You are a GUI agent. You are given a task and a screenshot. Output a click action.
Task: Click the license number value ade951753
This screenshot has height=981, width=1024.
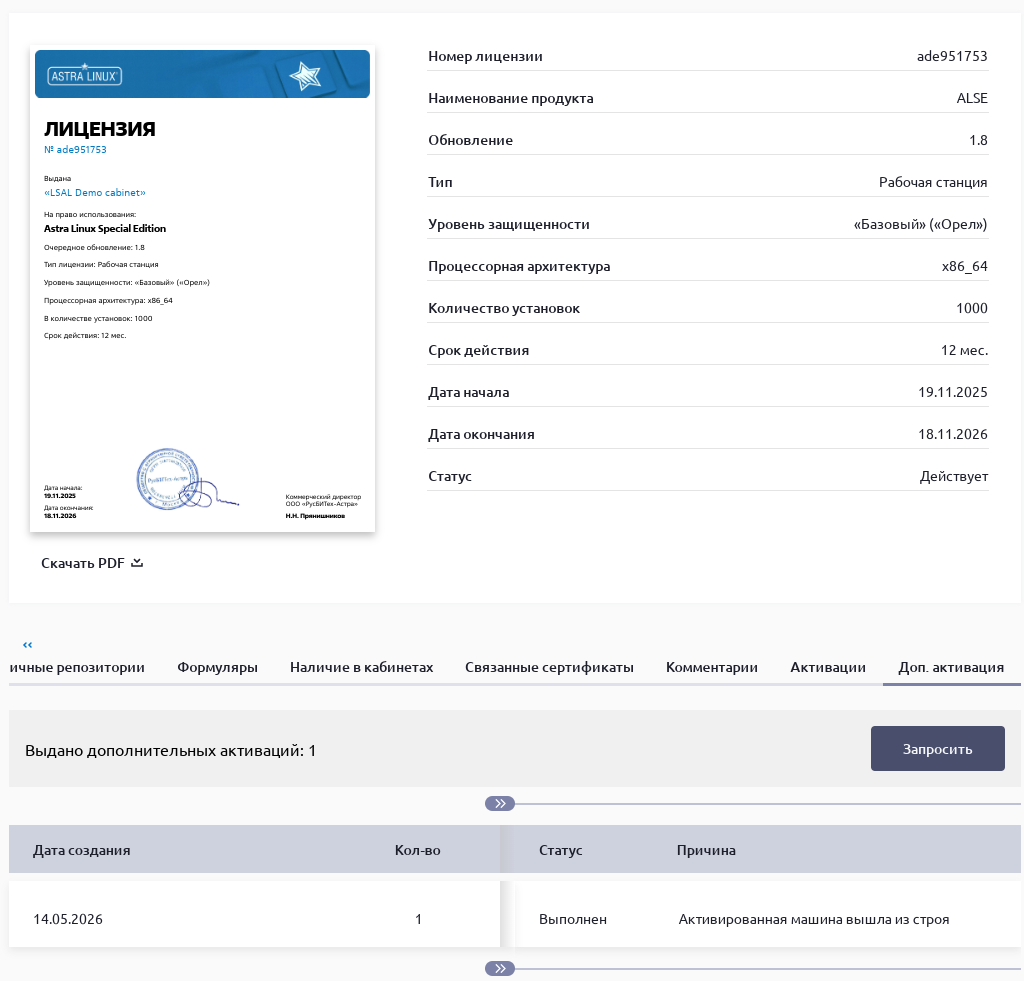[952, 56]
